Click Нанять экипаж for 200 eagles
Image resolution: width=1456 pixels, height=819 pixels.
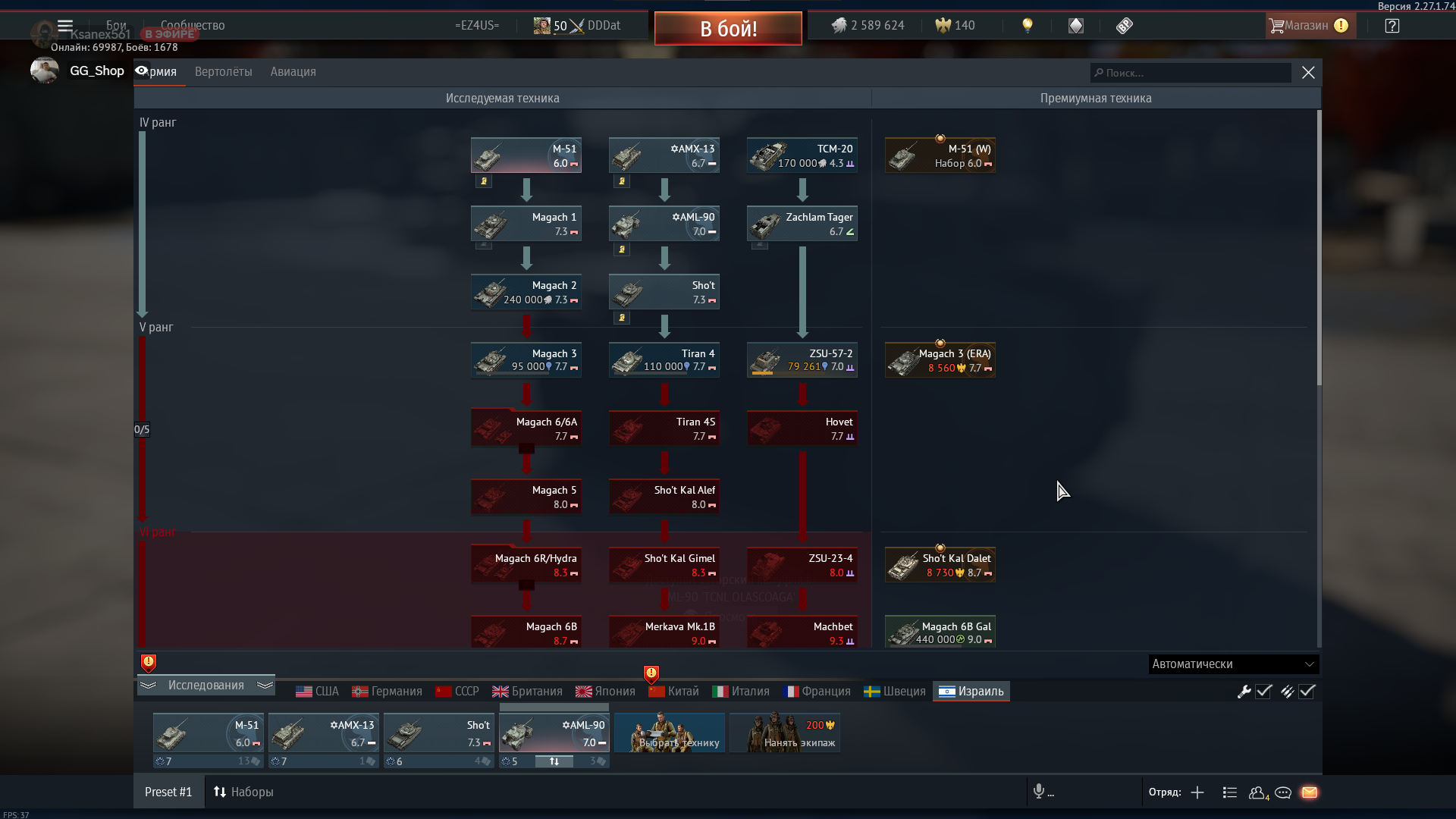[x=785, y=733]
